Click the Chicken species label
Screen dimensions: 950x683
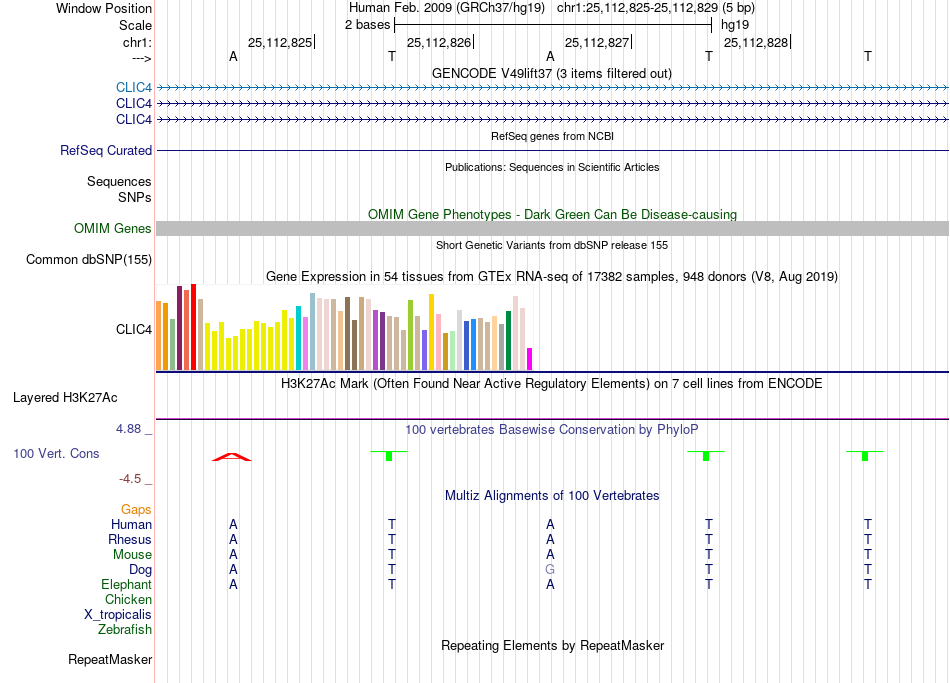point(128,599)
